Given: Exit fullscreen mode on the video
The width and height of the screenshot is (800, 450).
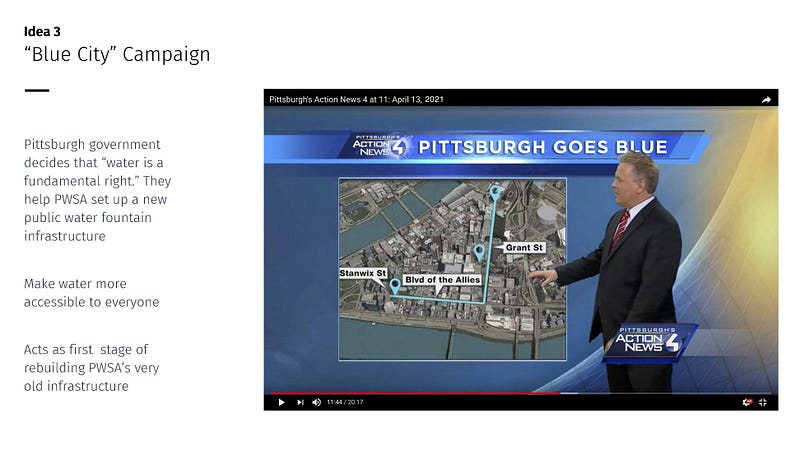Looking at the screenshot, I should point(763,402).
